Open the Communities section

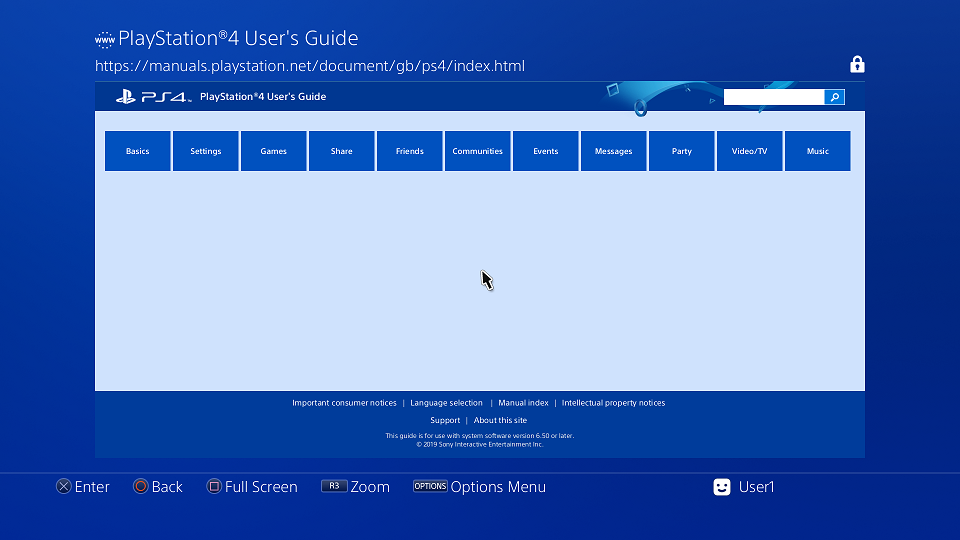pyautogui.click(x=478, y=151)
